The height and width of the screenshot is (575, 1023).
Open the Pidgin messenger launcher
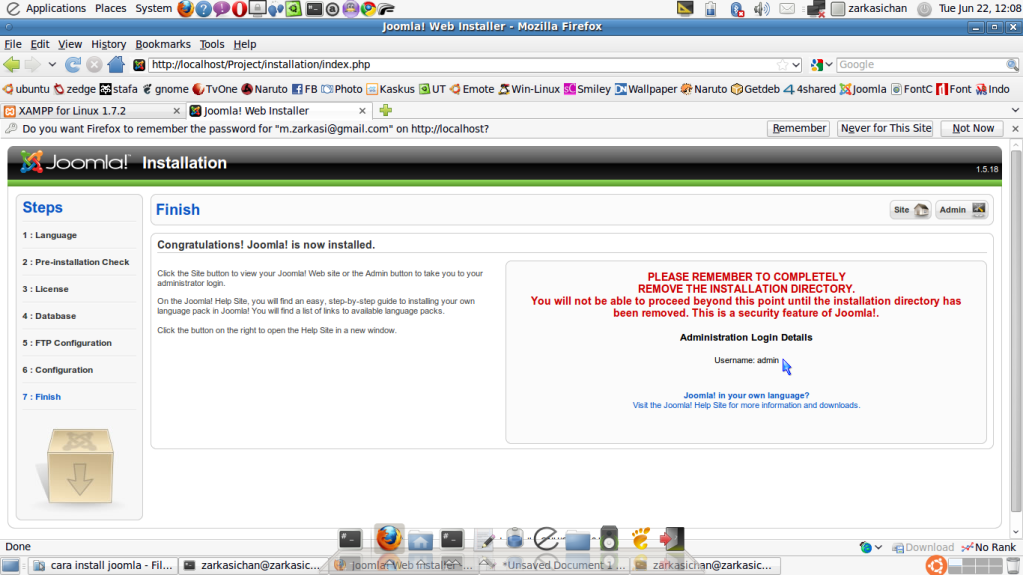click(x=351, y=8)
